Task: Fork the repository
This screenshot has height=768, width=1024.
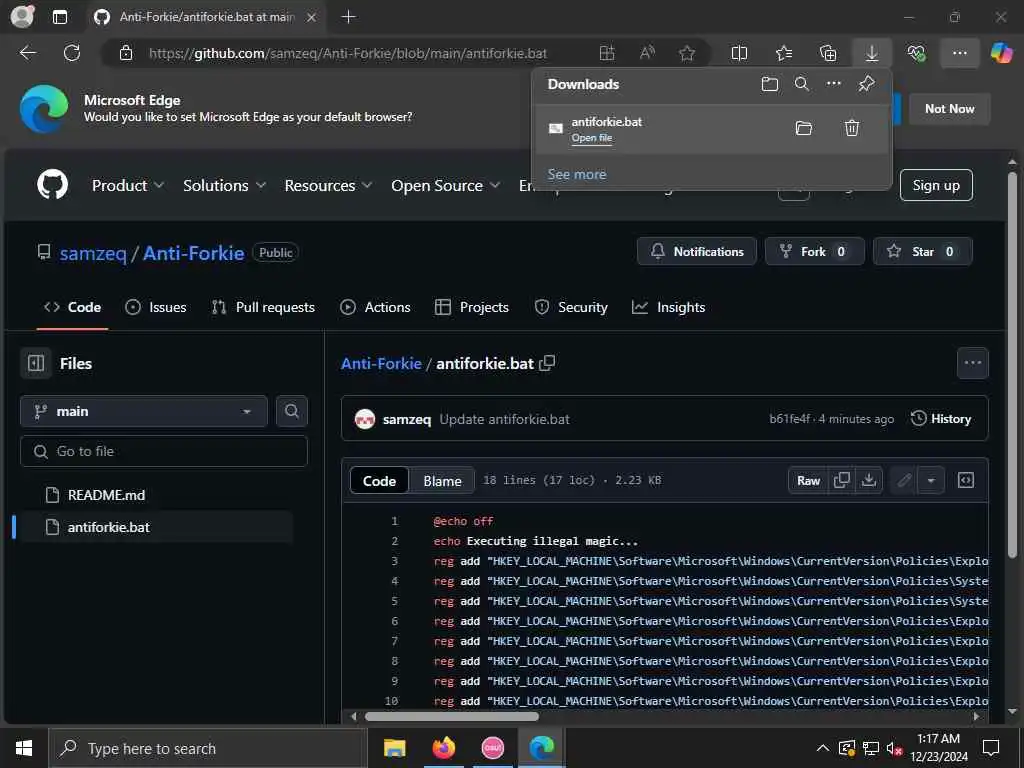Action: click(x=814, y=251)
